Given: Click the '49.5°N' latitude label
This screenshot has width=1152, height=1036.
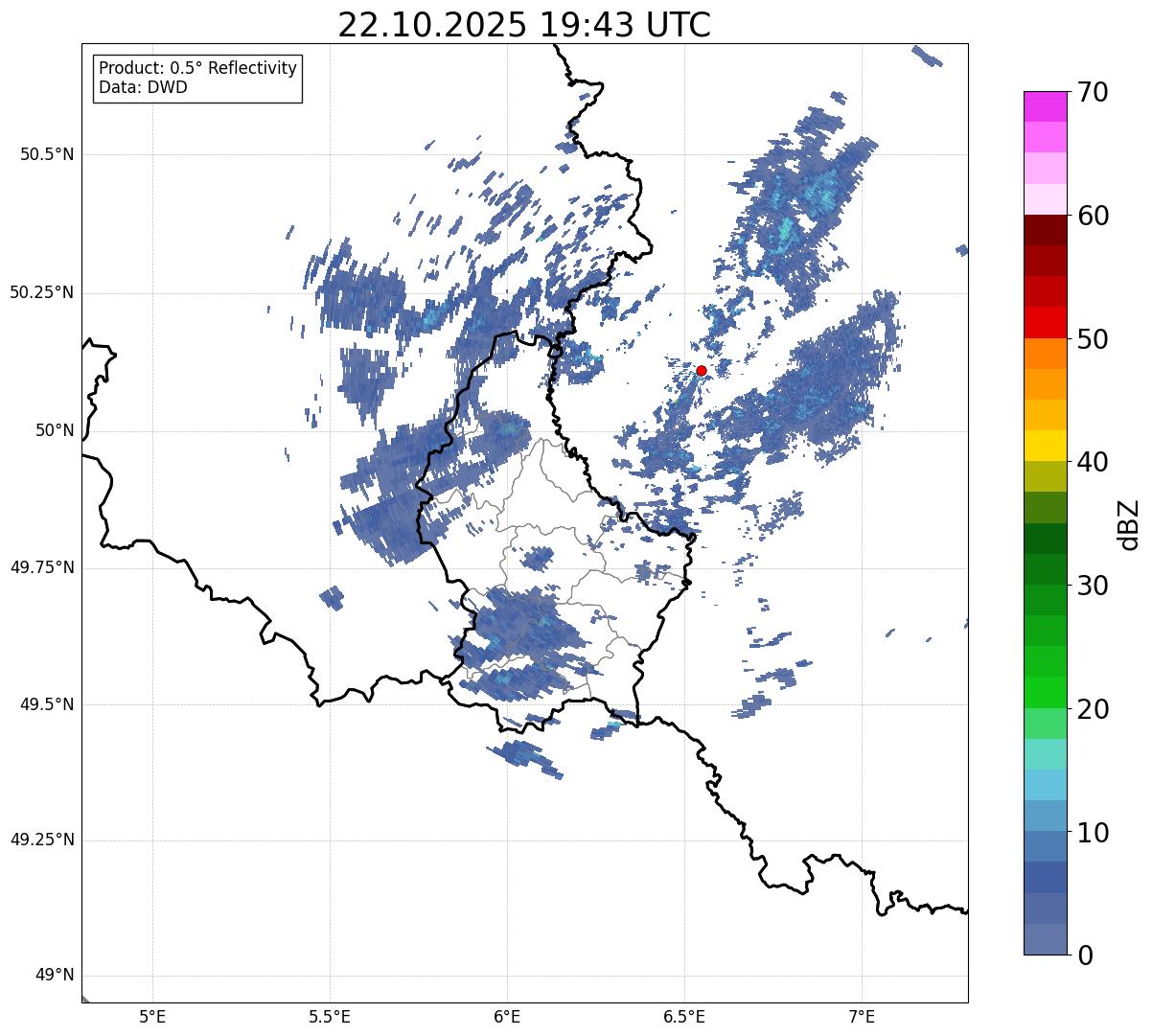Looking at the screenshot, I should click(47, 704).
